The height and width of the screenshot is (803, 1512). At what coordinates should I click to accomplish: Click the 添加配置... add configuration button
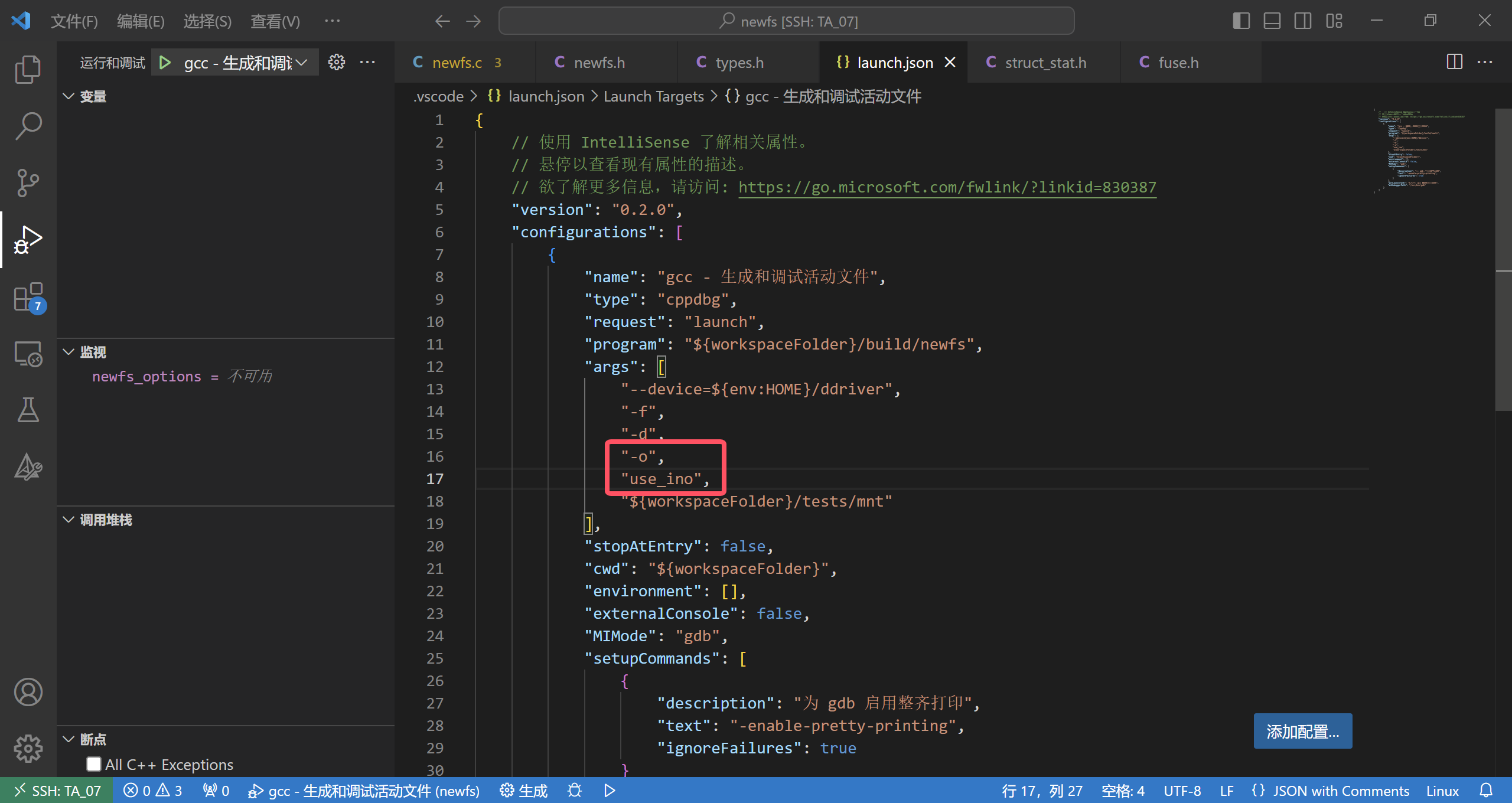tap(1303, 732)
